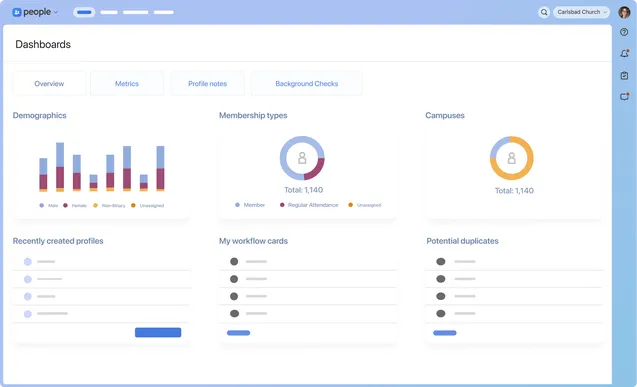
Task: Switch to the Metrics tab
Action: coord(127,84)
